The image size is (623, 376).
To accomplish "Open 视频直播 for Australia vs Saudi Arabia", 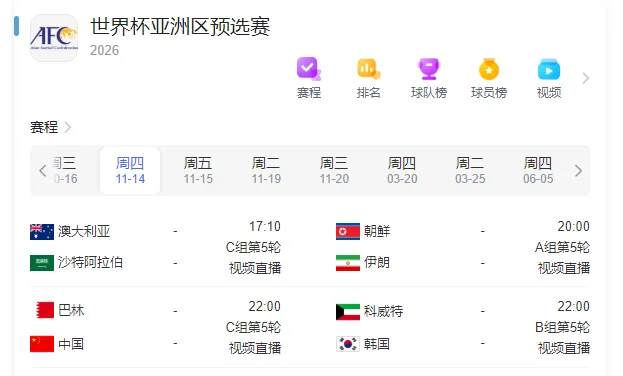I will 255,268.
